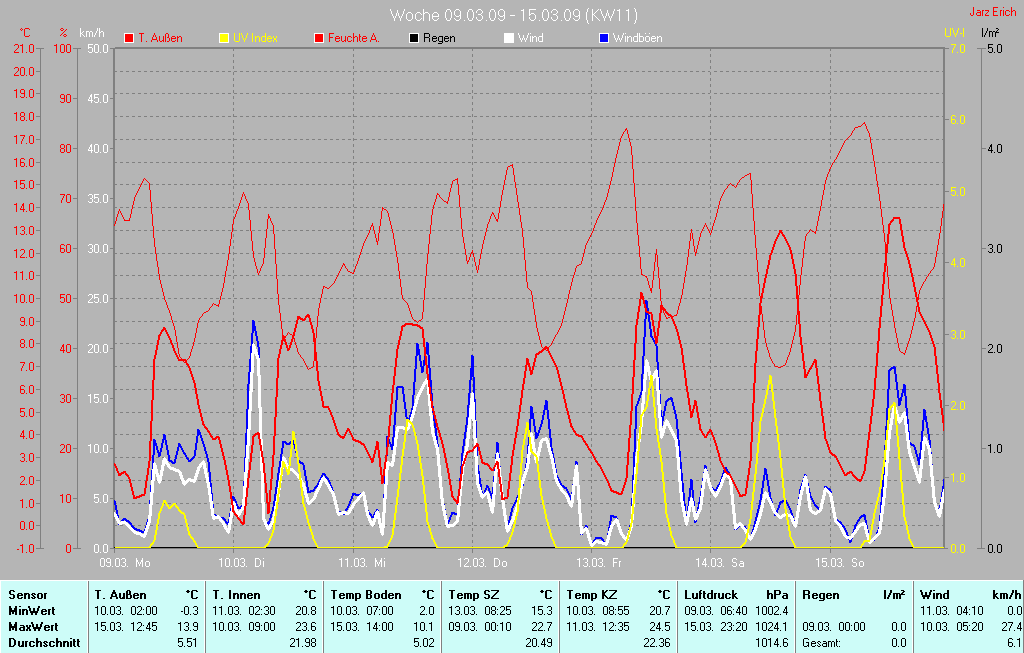Click the Temp KZ average '22.36'
This screenshot has width=1024, height=653.
click(x=656, y=643)
